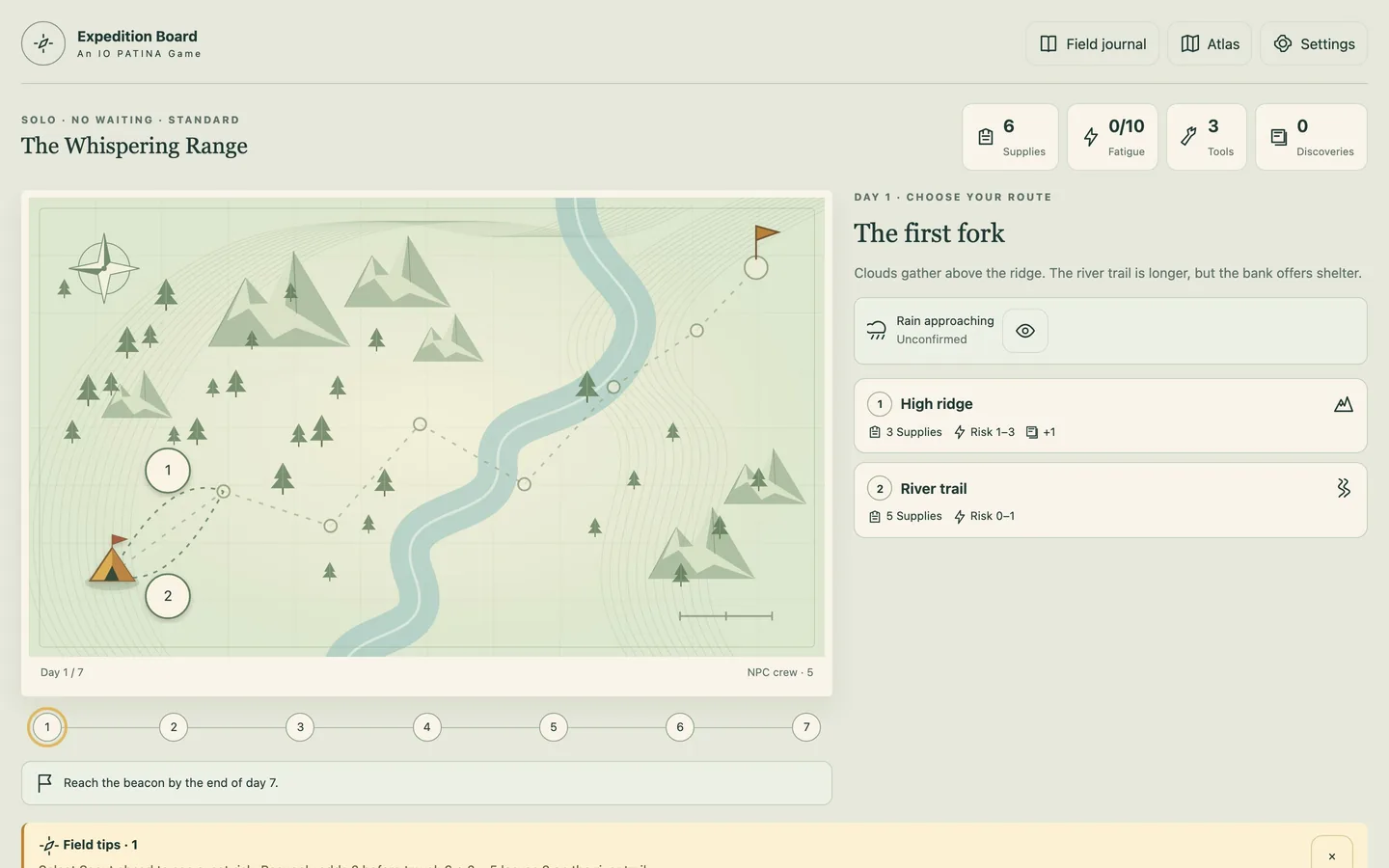Click 'Day 1 / 7' label
This screenshot has width=1389, height=868.
[x=62, y=672]
